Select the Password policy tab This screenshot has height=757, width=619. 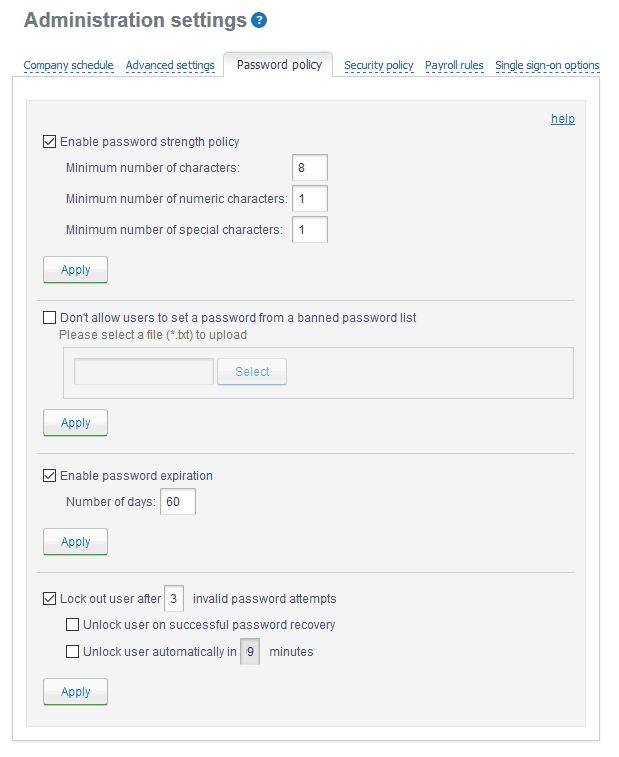coord(279,65)
